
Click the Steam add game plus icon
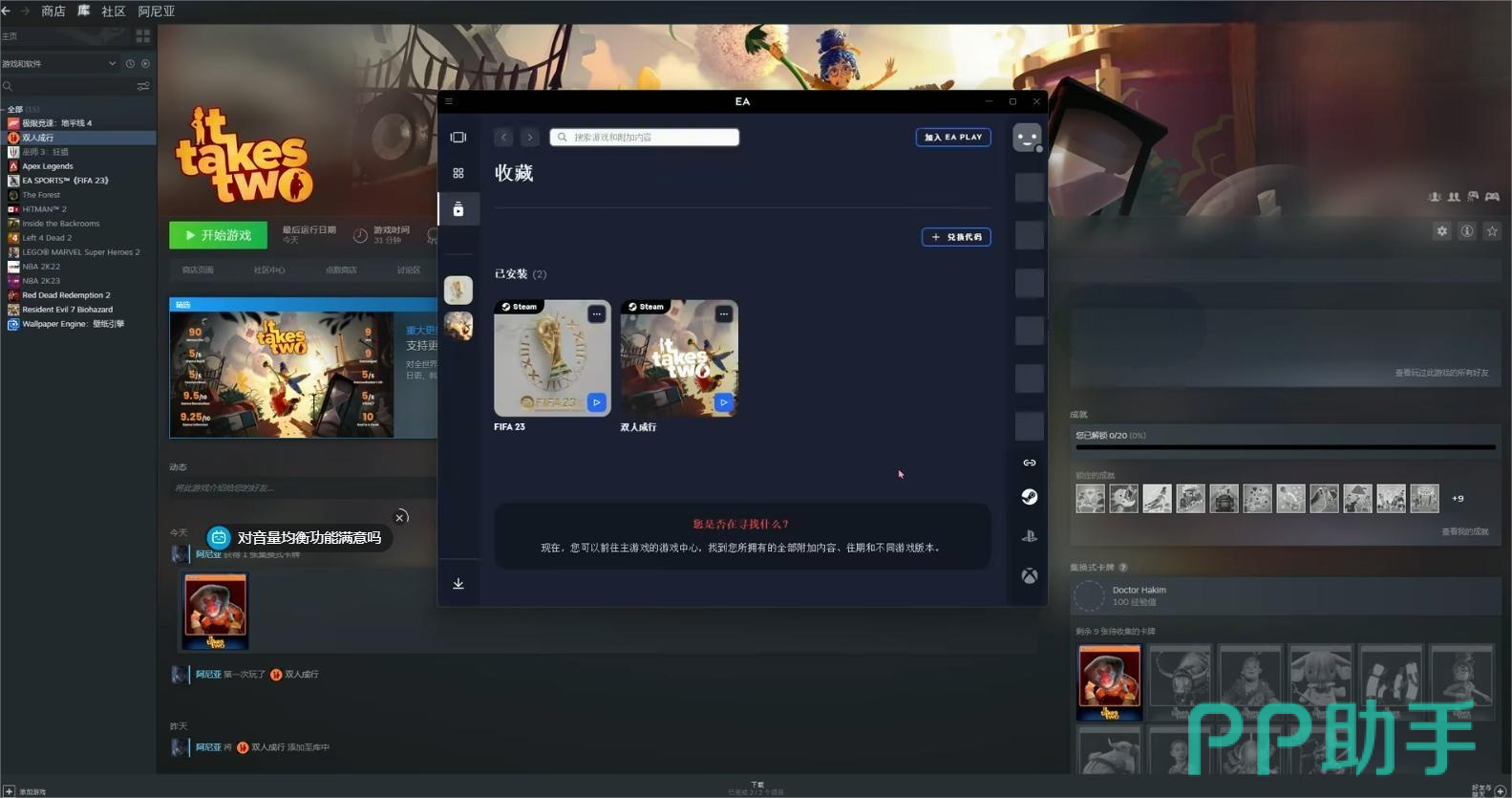point(9,791)
